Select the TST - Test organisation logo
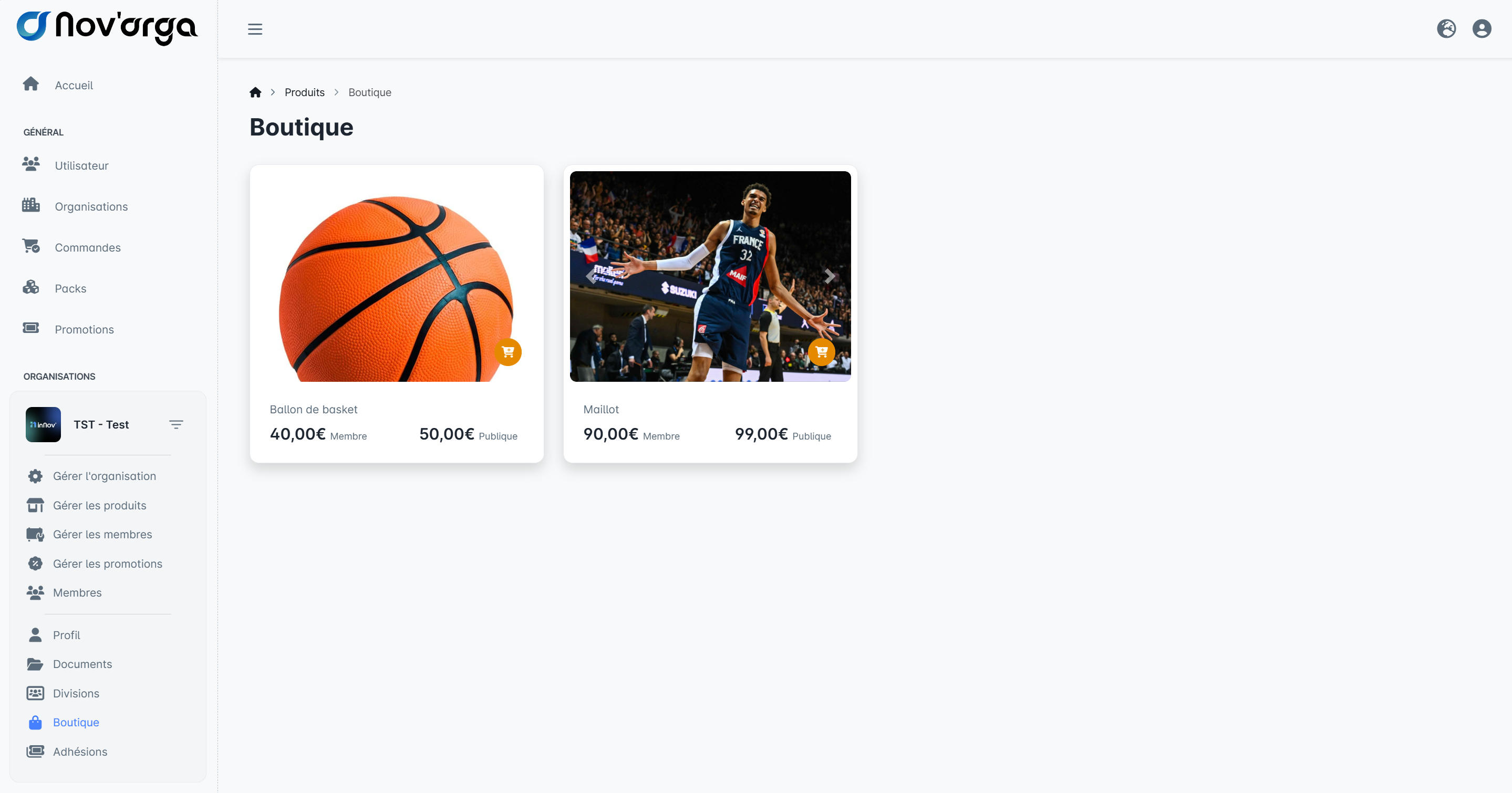The height and width of the screenshot is (793, 1512). click(43, 424)
